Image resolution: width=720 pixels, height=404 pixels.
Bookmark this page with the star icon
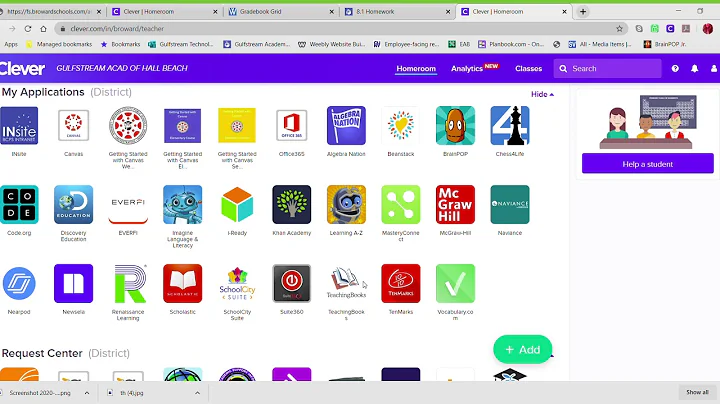[x=619, y=28]
